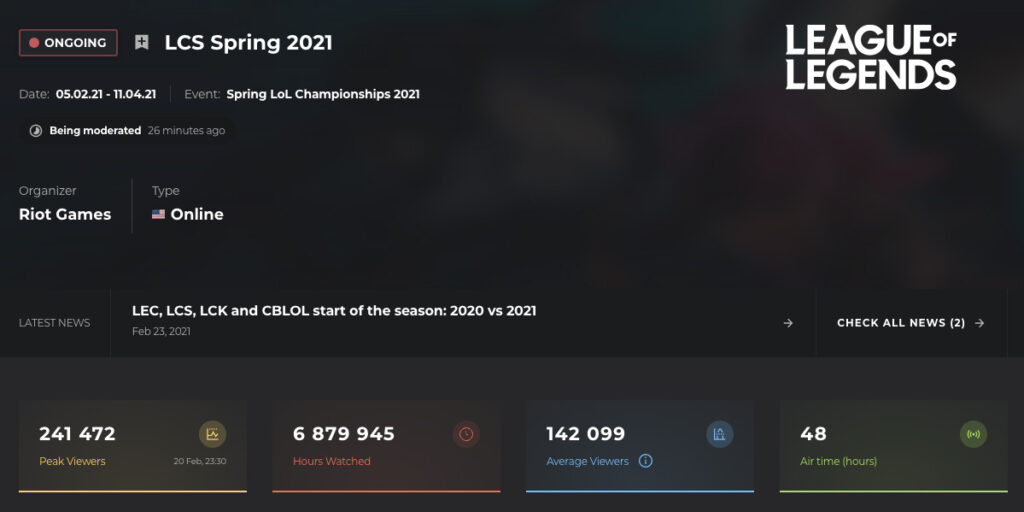
Task: Select the Hours Watched stat card
Action: tap(387, 446)
